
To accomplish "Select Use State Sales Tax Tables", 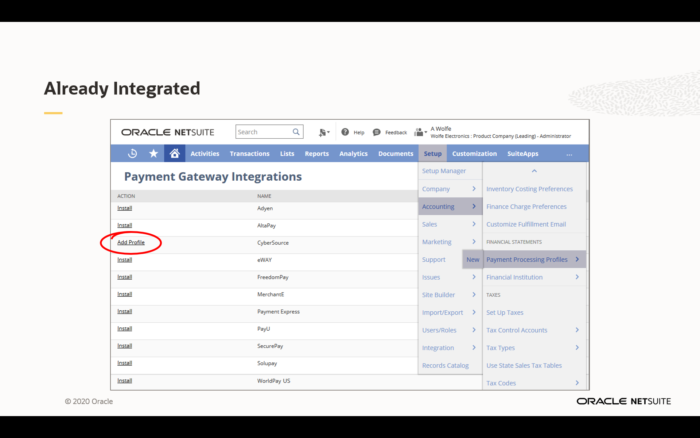I will 524,365.
